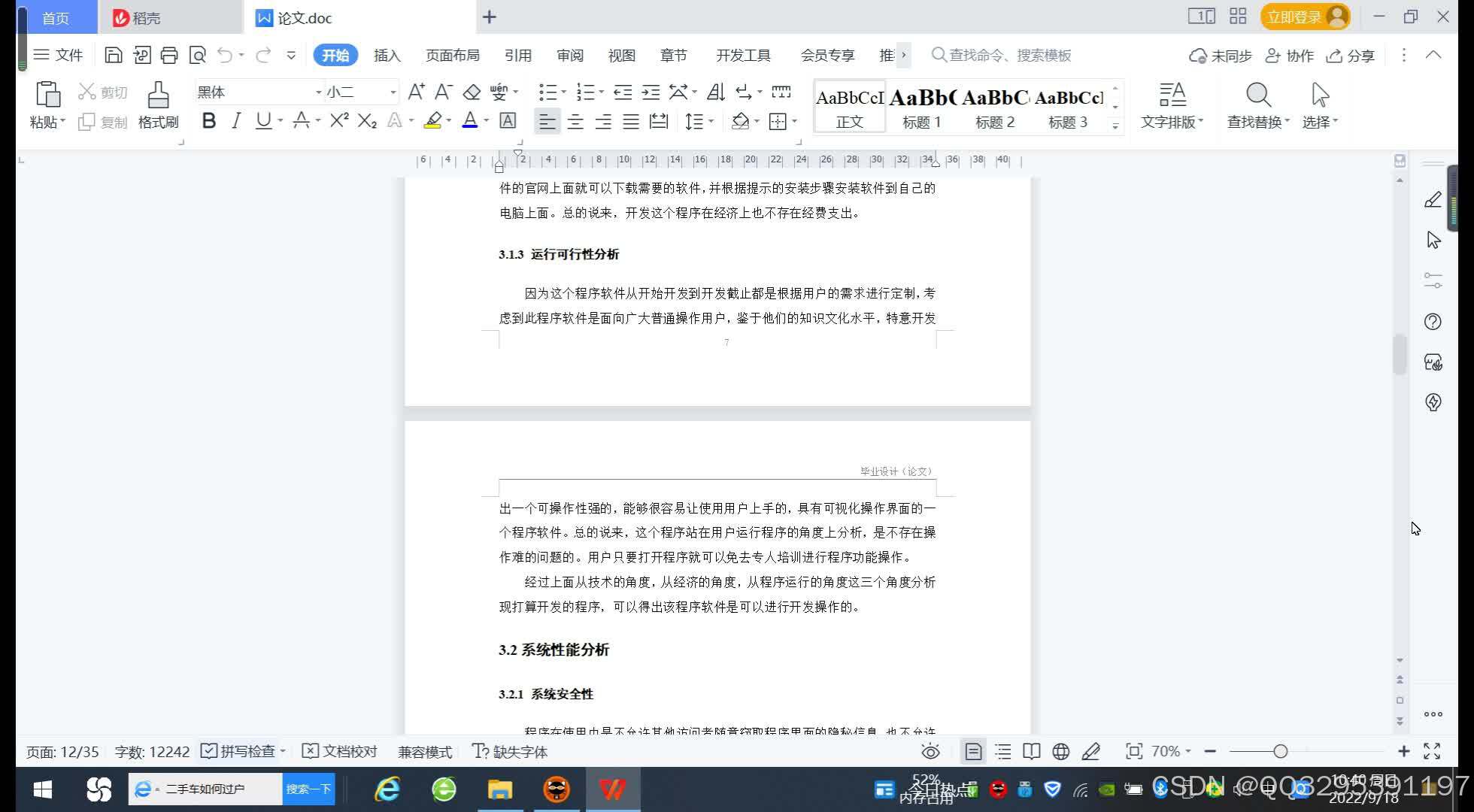Click the Print icon

pyautogui.click(x=169, y=55)
